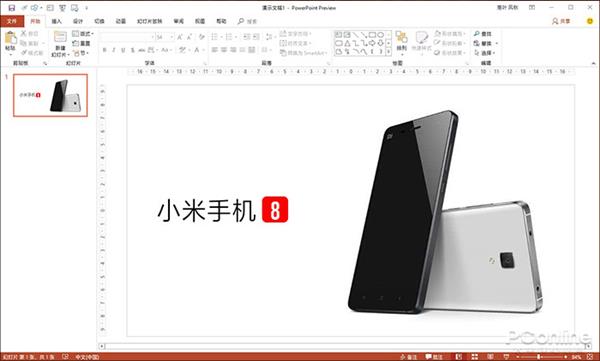Screen dimensions: 600x361
Task: Toggle Italic formatting
Action: click(x=114, y=50)
